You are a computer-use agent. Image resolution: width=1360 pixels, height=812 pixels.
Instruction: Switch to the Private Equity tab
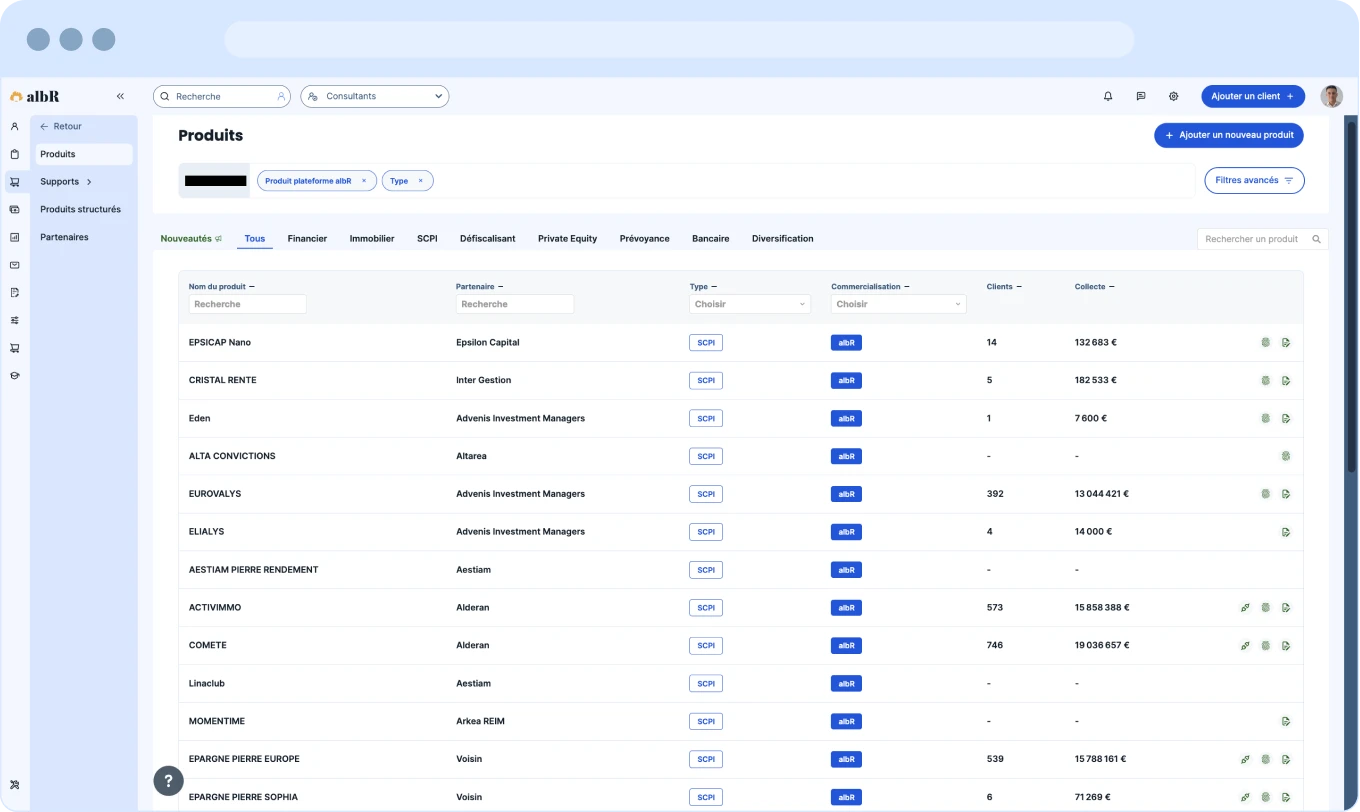pos(567,239)
